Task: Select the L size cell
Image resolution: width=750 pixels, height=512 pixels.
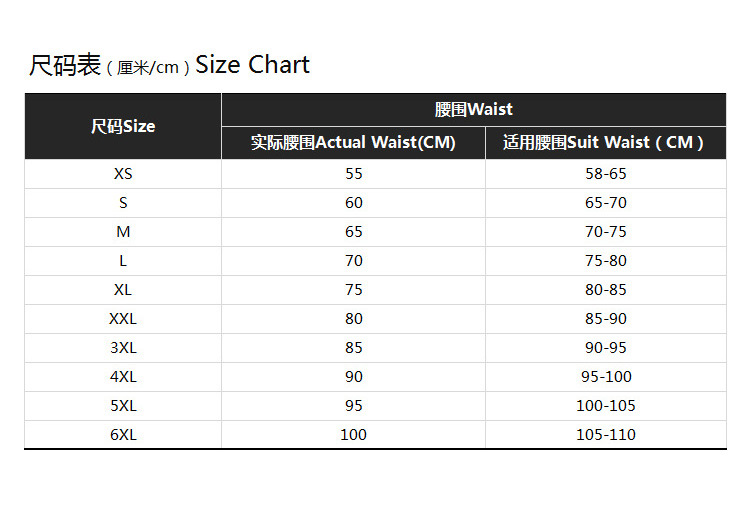Action: point(123,261)
